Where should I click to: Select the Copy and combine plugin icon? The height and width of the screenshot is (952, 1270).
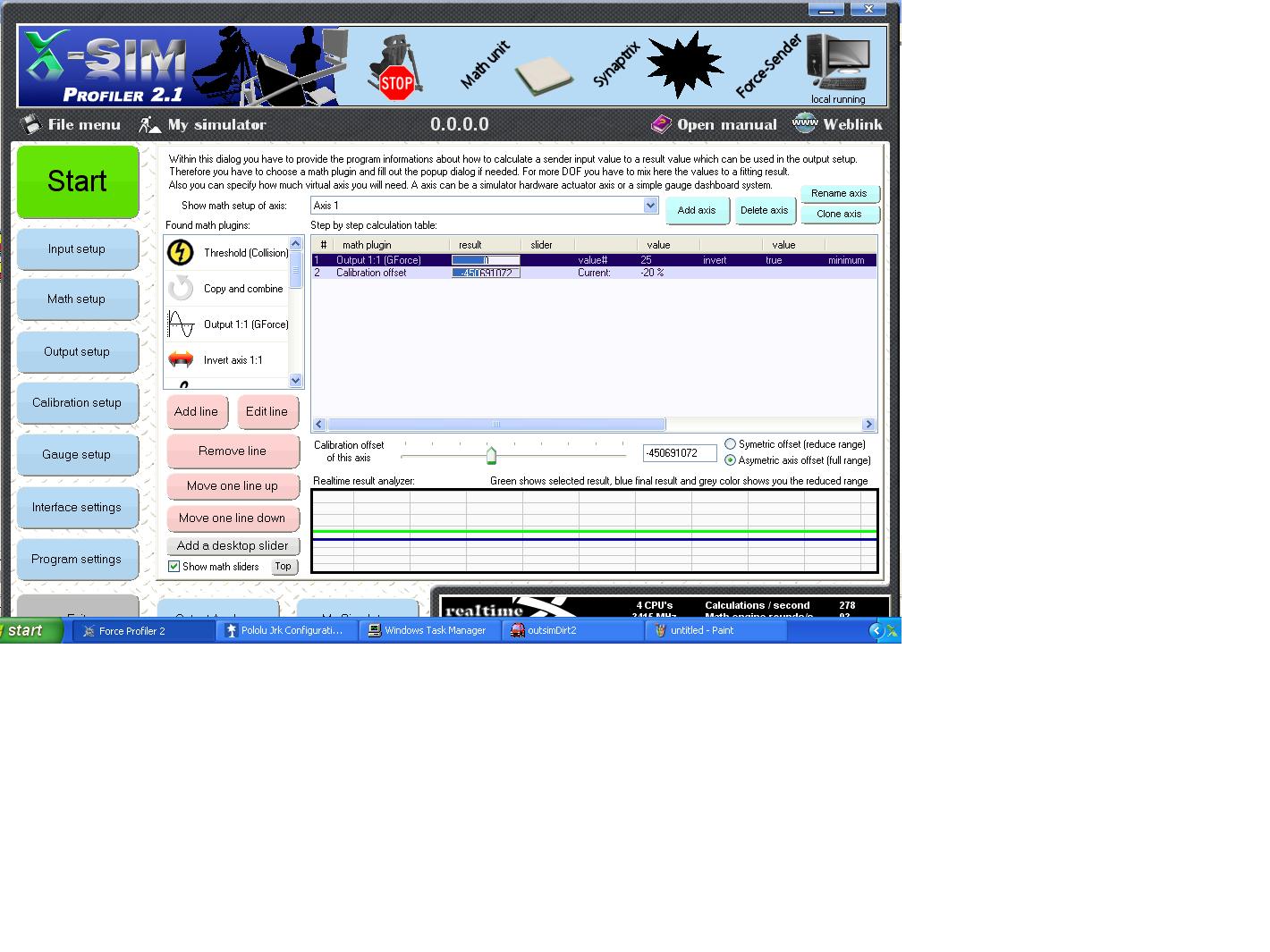point(181,288)
